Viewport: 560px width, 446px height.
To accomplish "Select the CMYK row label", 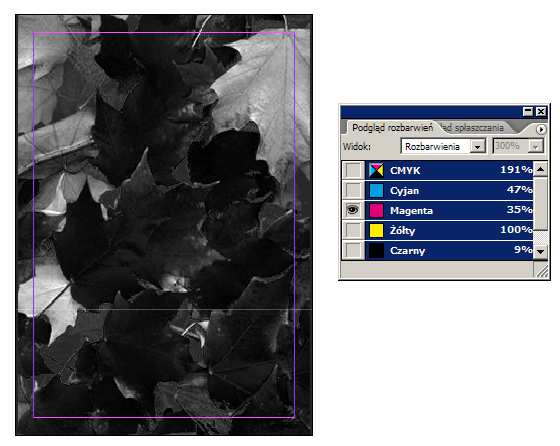I will point(405,171).
